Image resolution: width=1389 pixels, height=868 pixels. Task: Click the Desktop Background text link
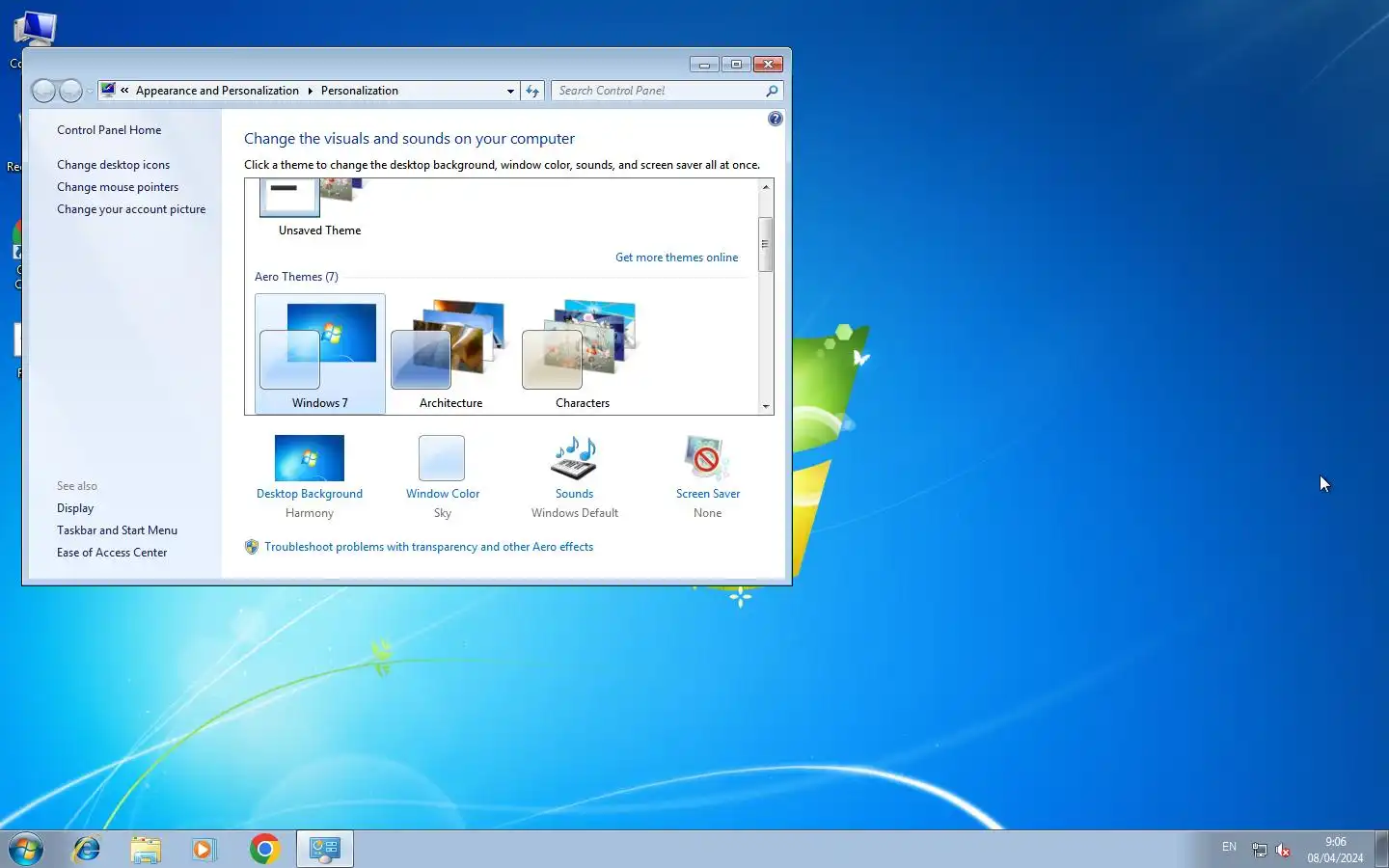tap(310, 494)
